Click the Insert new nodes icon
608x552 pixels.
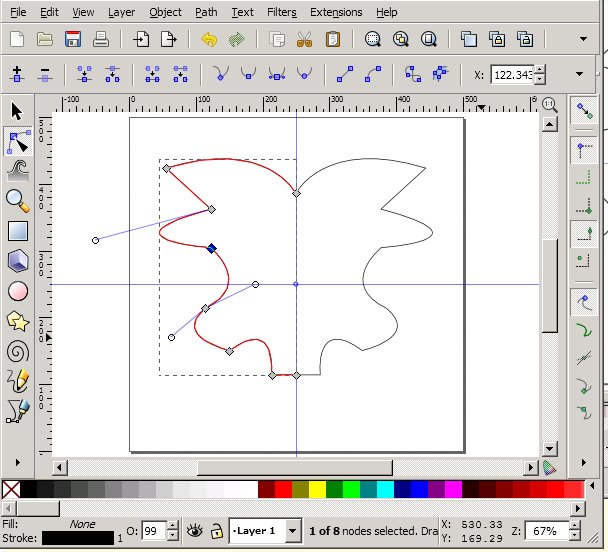click(17, 74)
